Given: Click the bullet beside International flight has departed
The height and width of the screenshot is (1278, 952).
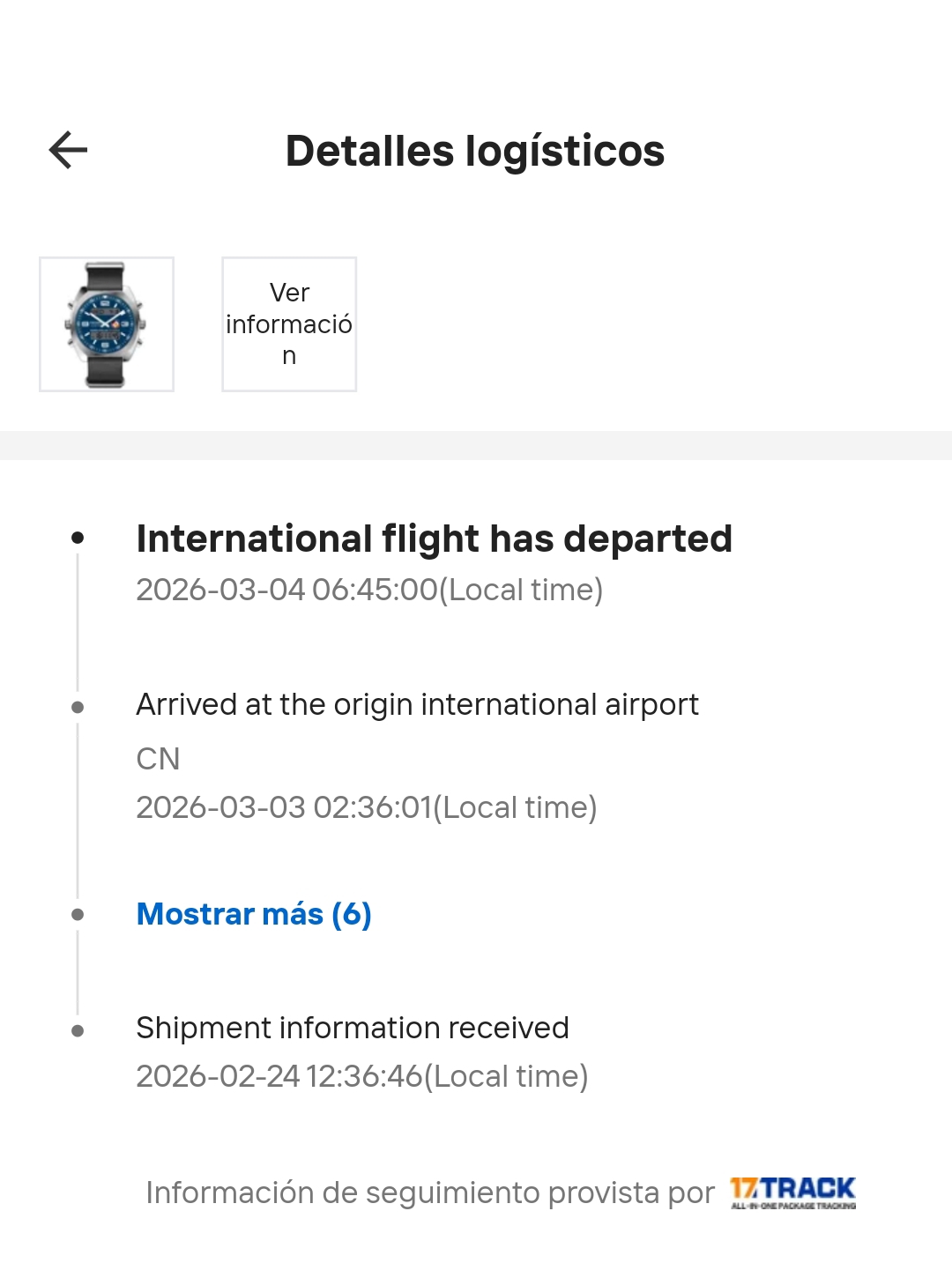Looking at the screenshot, I should coord(78,538).
